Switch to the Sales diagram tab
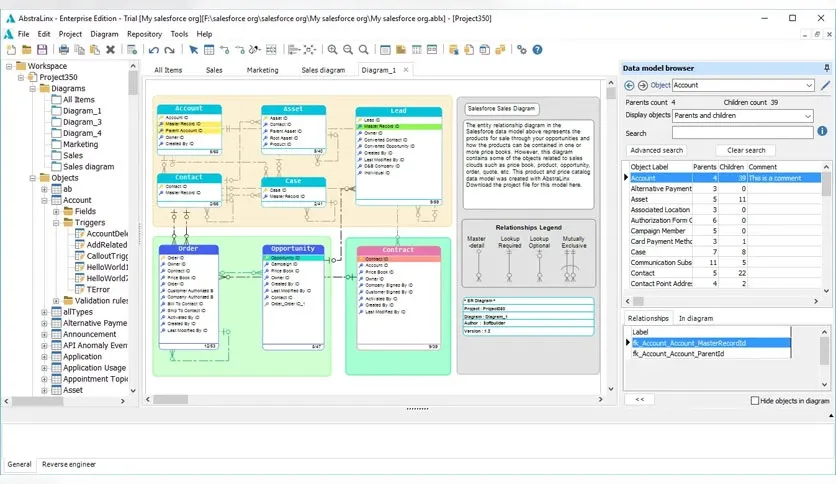Screen dimensions: 836x484 coord(323,70)
